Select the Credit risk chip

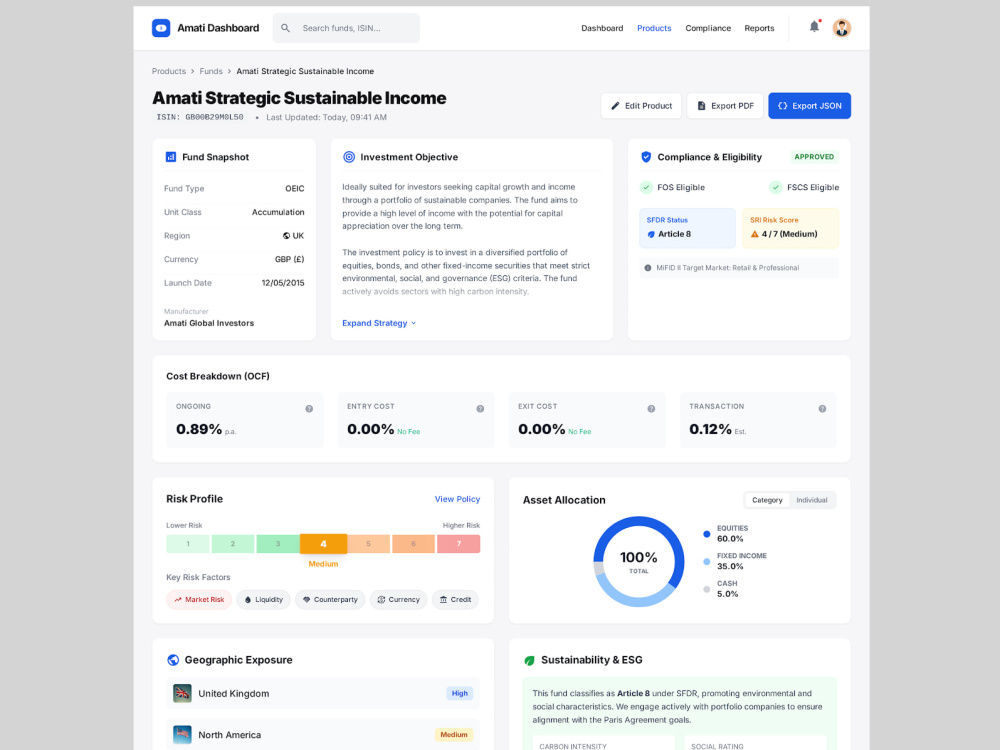455,599
